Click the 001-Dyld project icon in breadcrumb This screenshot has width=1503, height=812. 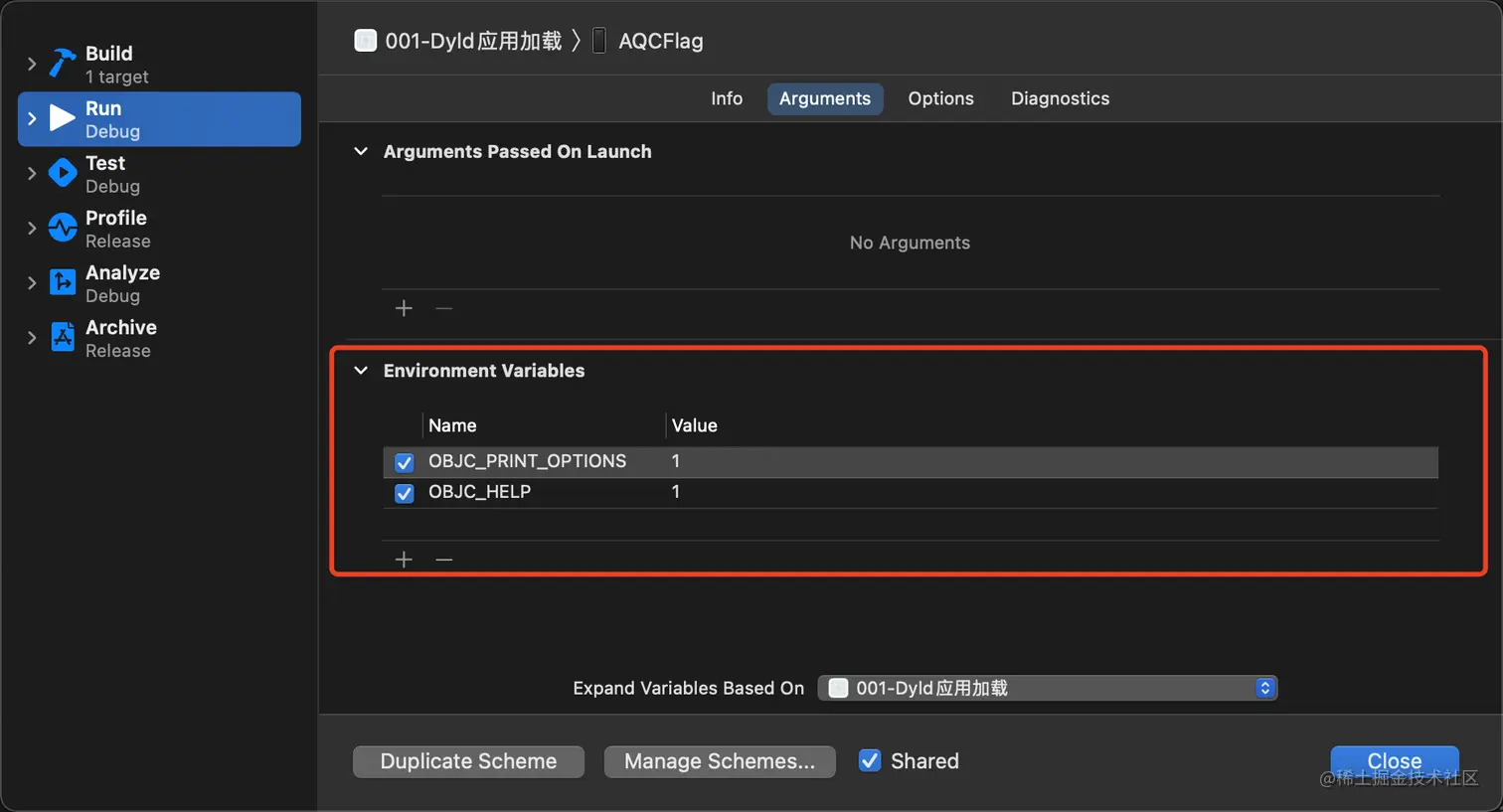coord(366,41)
